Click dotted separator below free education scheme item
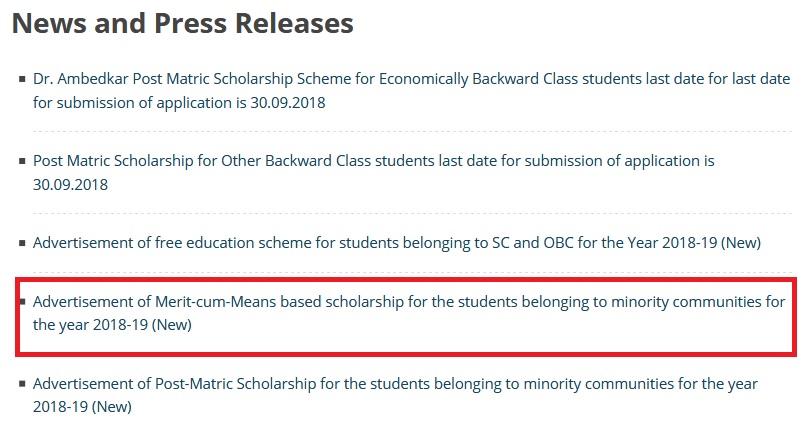Viewport: 798px width, 427px height. [x=400, y=269]
